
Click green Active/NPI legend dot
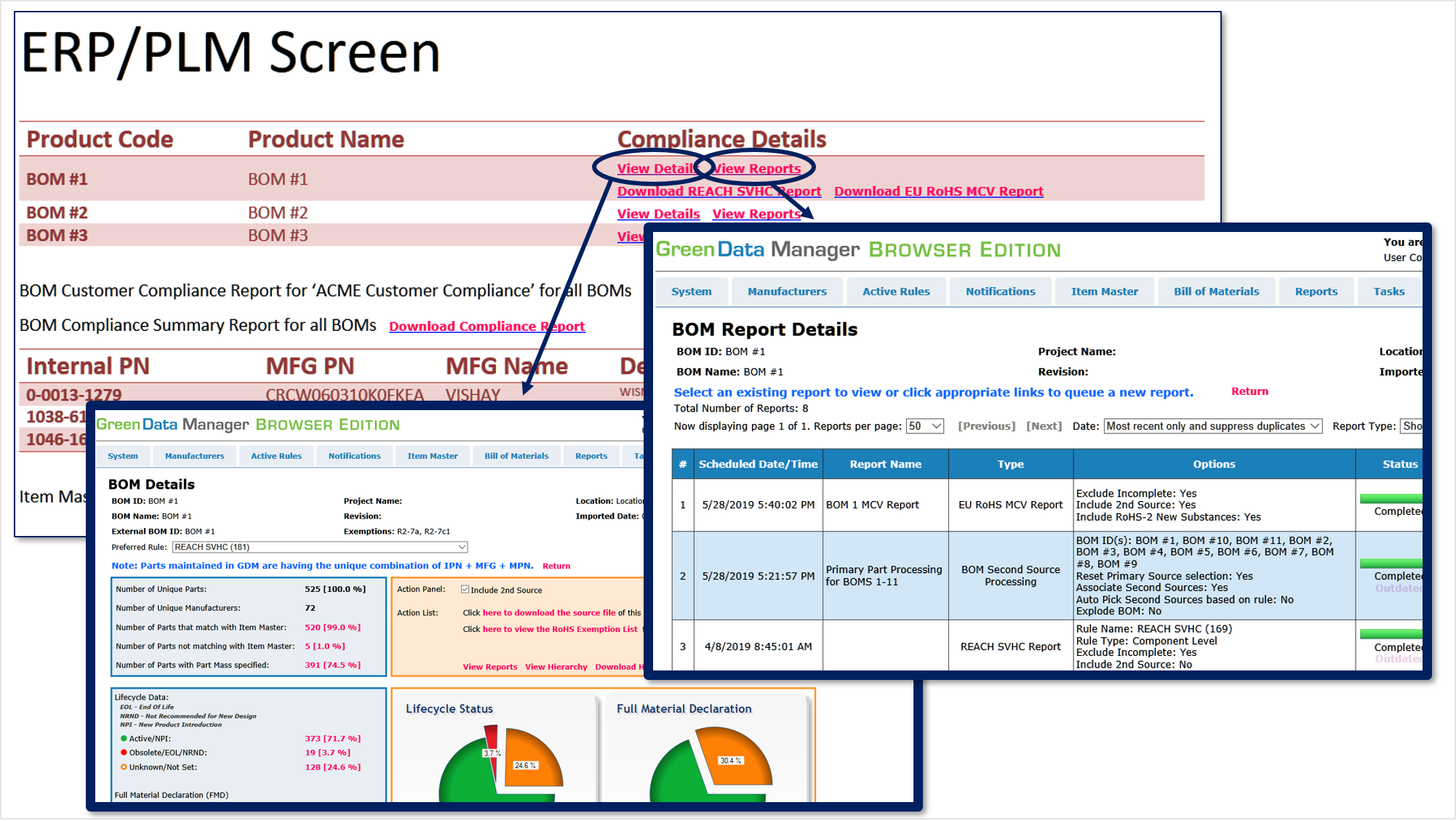pyautogui.click(x=124, y=739)
